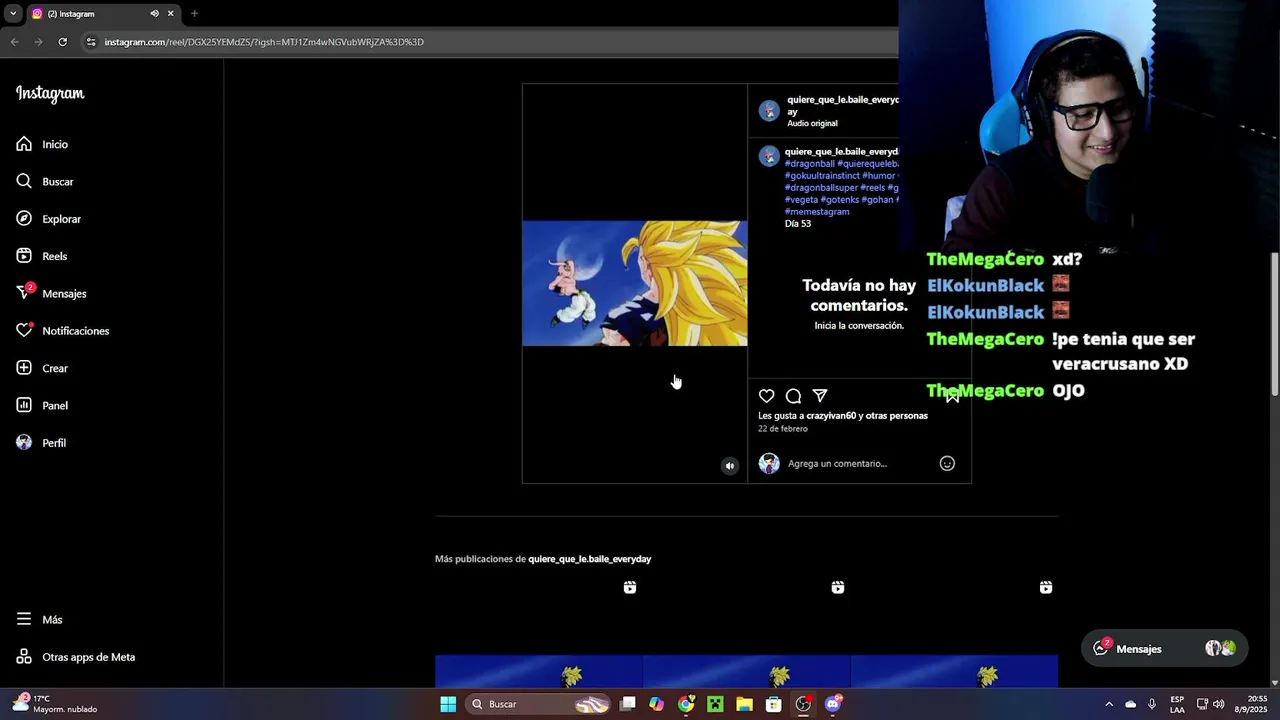Click the site information icon in address bar
1280x720 pixels.
point(91,42)
